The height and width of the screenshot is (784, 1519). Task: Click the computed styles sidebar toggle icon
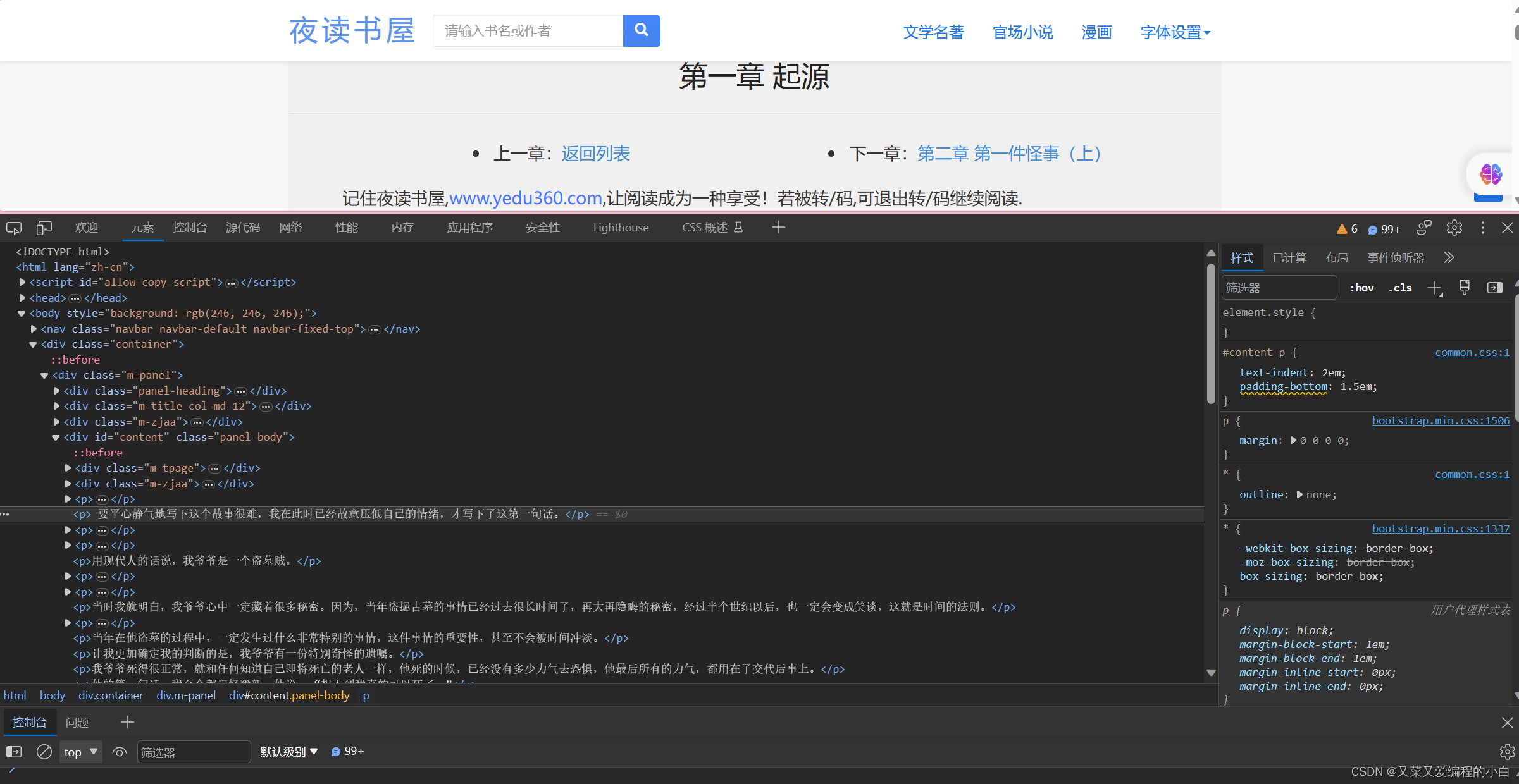[1494, 288]
